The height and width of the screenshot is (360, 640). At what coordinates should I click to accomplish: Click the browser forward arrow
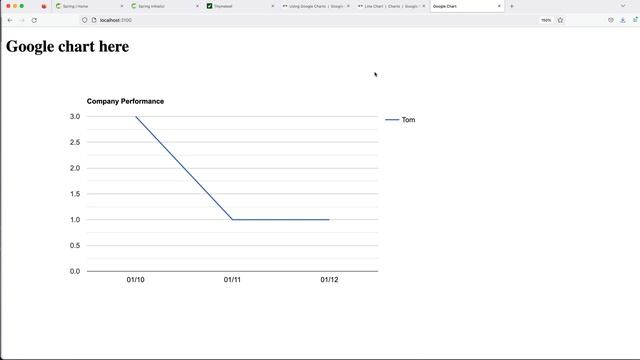22,20
